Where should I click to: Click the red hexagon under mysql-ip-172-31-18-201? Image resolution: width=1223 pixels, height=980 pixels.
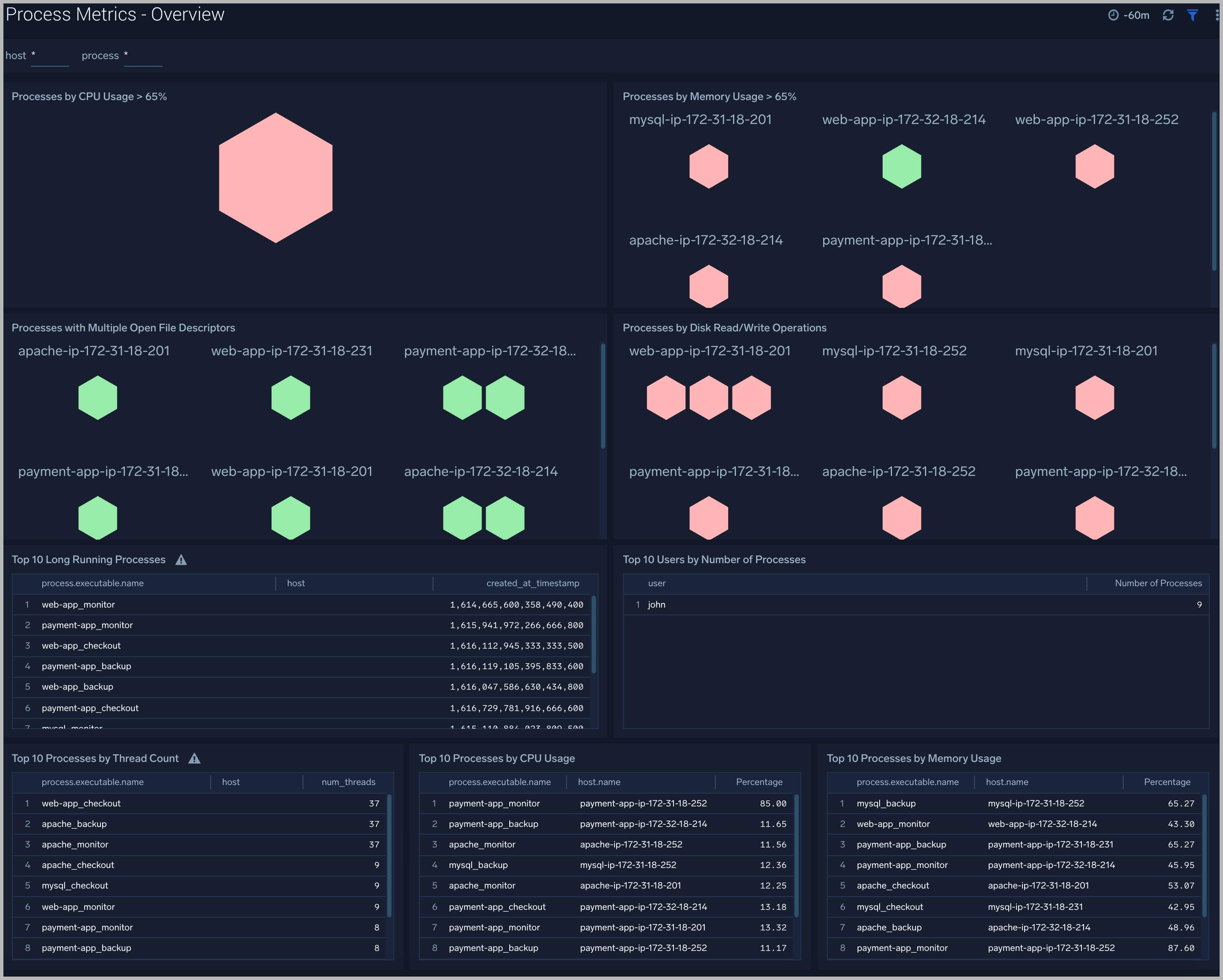pos(708,165)
